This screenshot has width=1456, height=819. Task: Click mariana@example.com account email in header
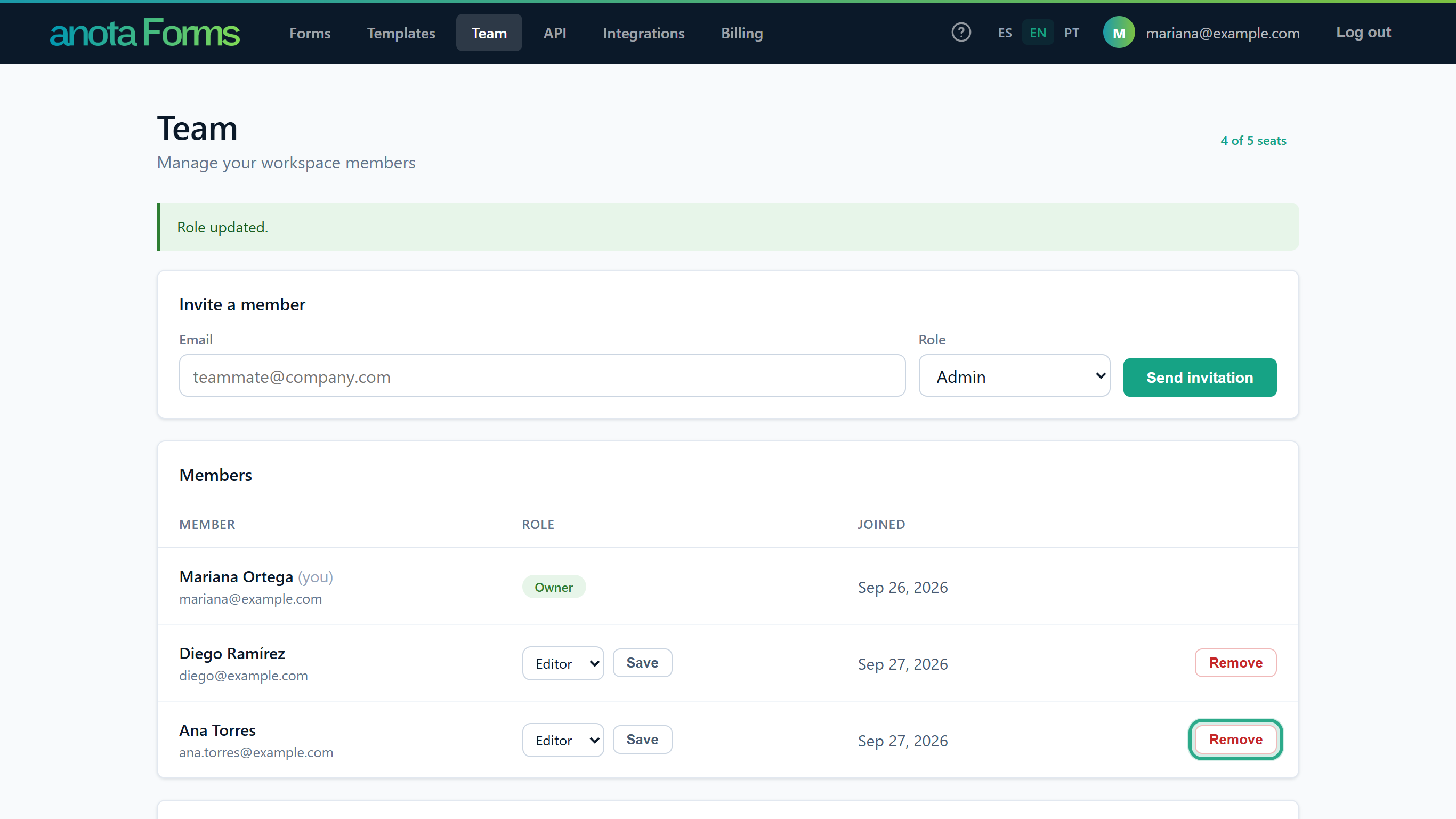click(1223, 34)
